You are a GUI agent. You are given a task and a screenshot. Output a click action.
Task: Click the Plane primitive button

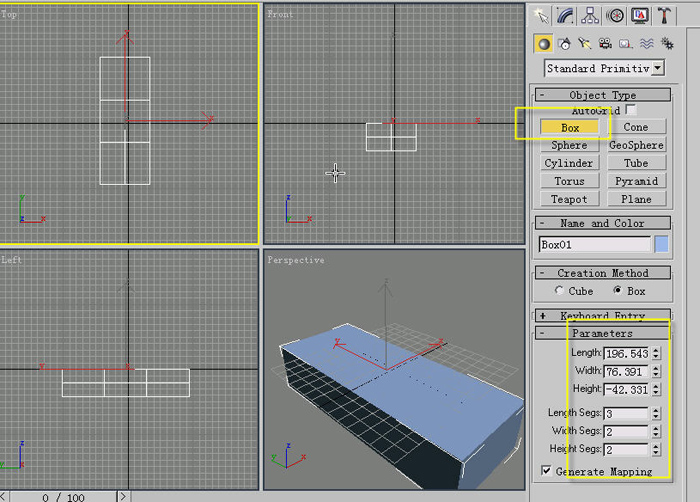click(x=636, y=199)
